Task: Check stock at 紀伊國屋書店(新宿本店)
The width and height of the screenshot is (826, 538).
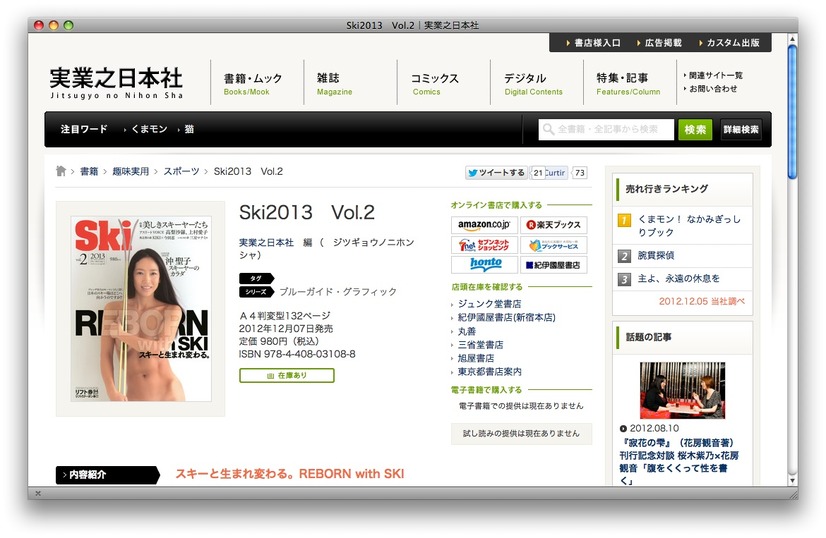Action: click(x=506, y=317)
